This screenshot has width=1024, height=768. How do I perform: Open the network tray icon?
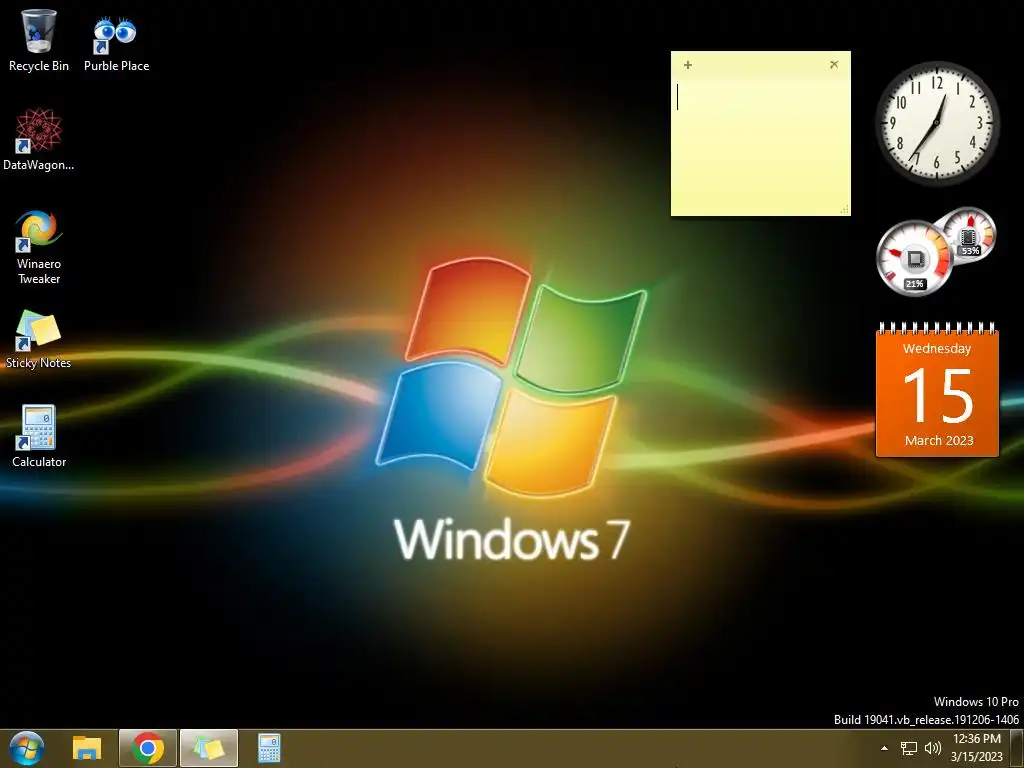[908, 748]
